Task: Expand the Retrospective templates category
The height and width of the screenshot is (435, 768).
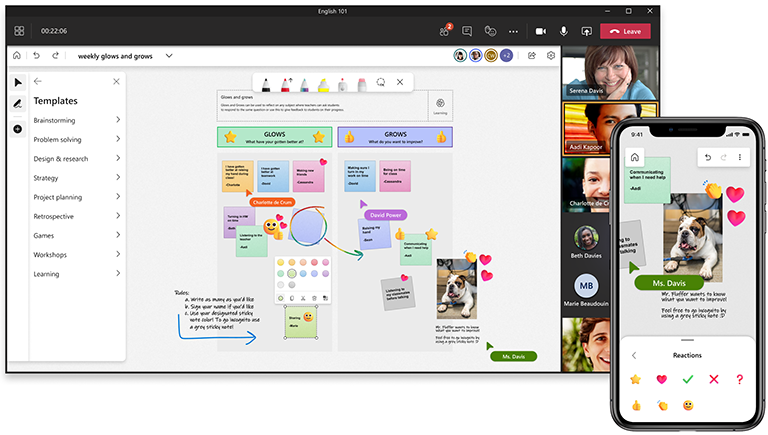Action: pyautogui.click(x=118, y=216)
